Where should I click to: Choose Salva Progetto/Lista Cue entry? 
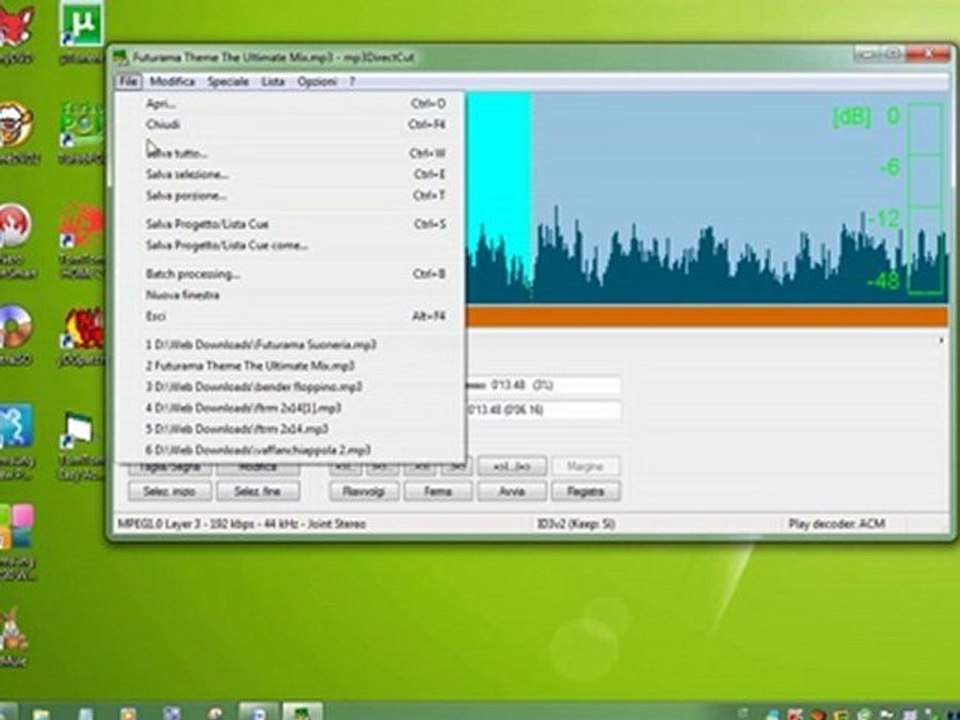[290, 224]
